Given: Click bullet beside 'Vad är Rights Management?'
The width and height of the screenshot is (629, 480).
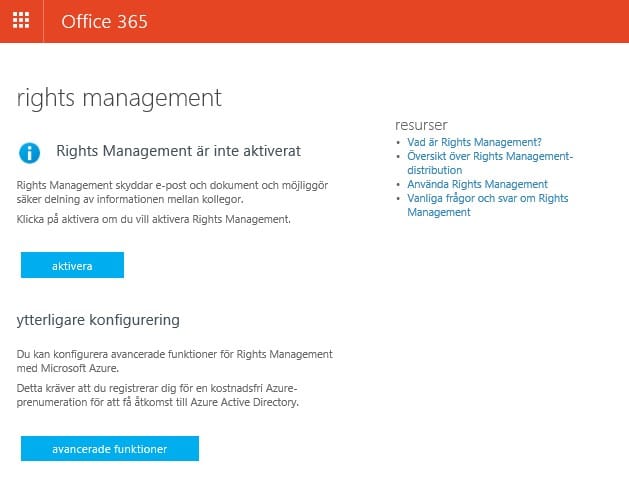Looking at the screenshot, I should (400, 143).
